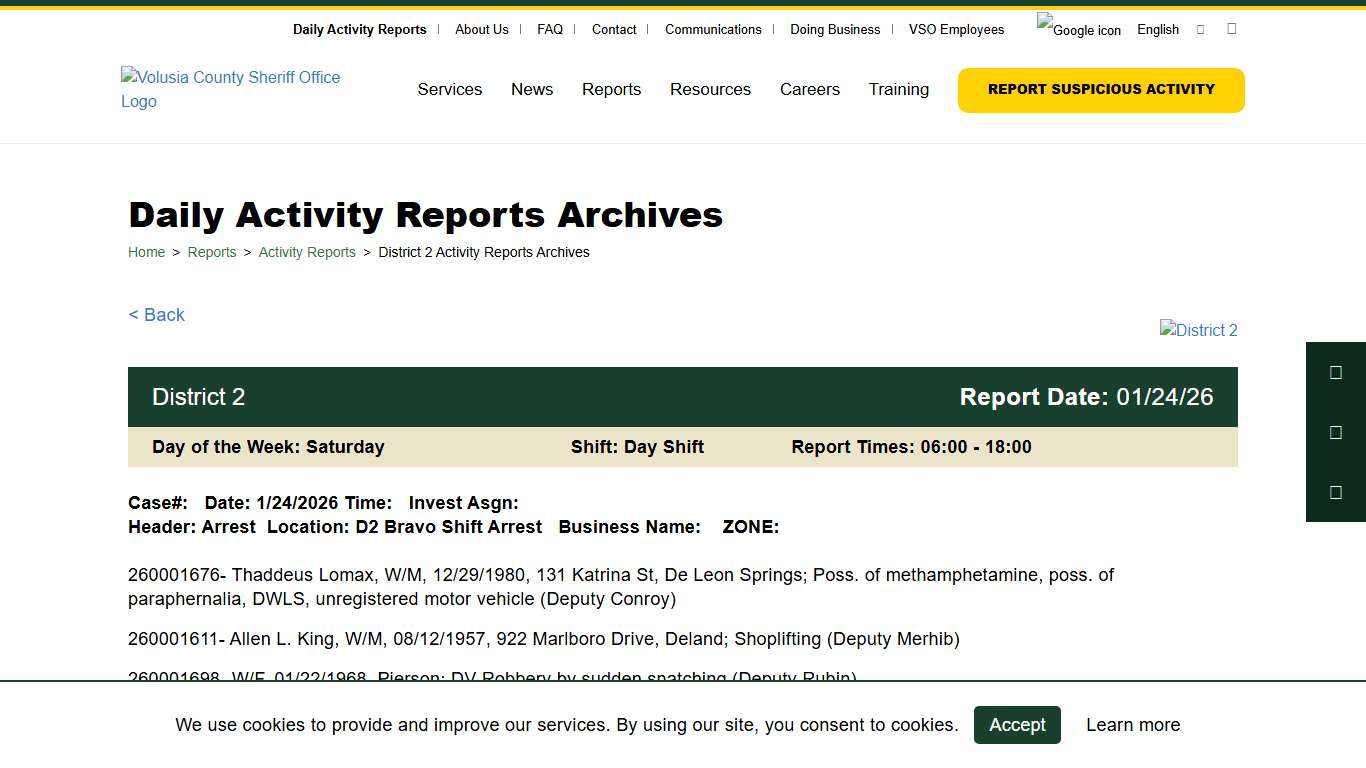The height and width of the screenshot is (768, 1366).
Task: Click the search icon in the header
Action: click(1231, 29)
